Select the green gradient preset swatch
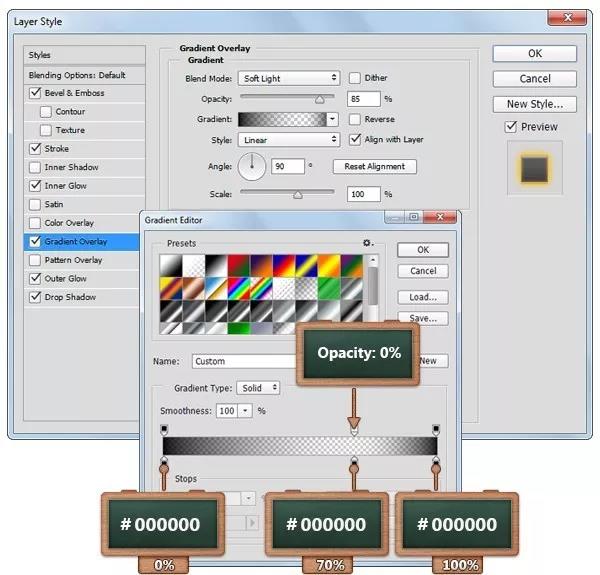Screen dimensions: 600x575 click(329, 288)
